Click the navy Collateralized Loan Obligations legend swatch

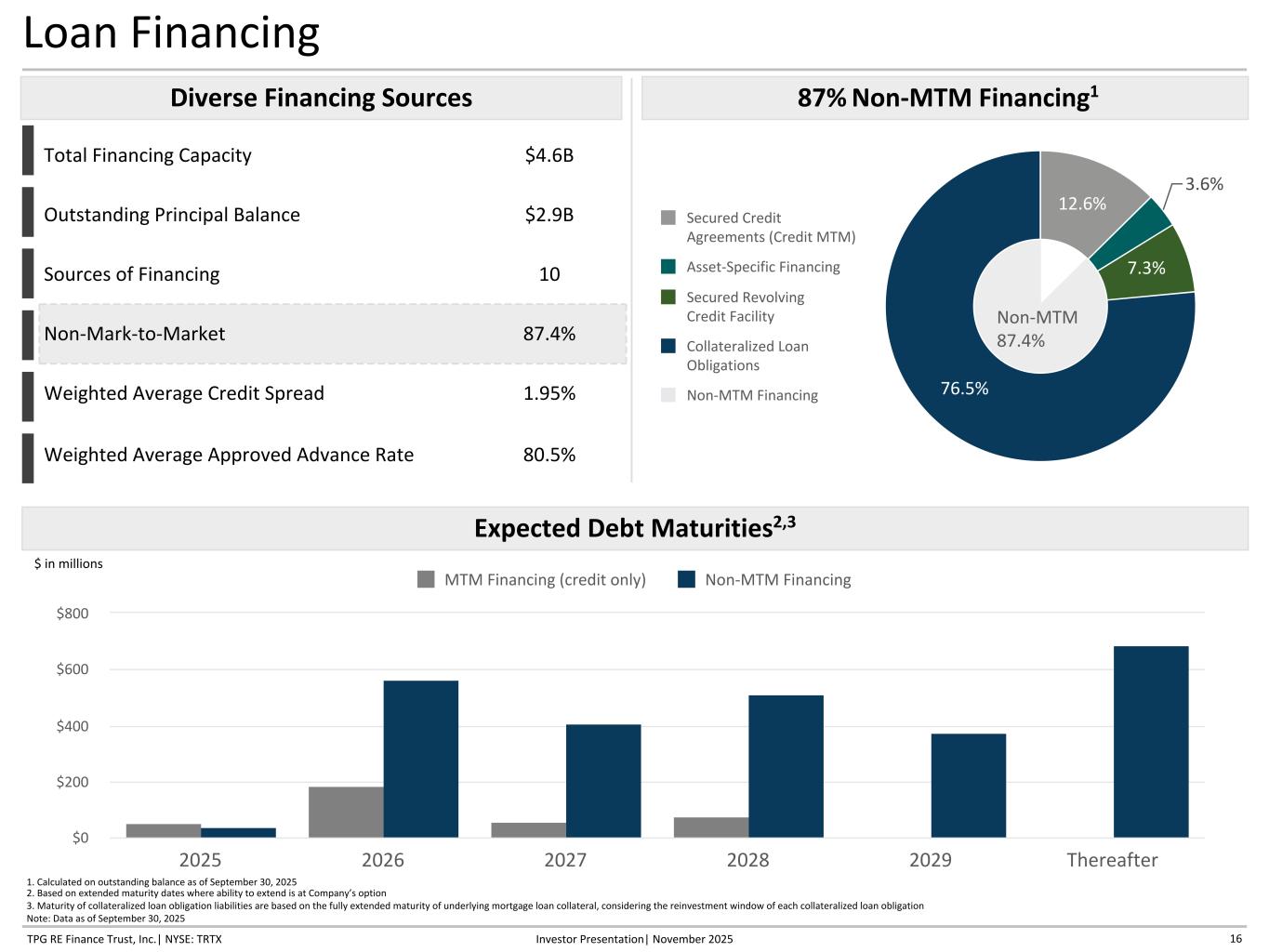pyautogui.click(x=668, y=347)
